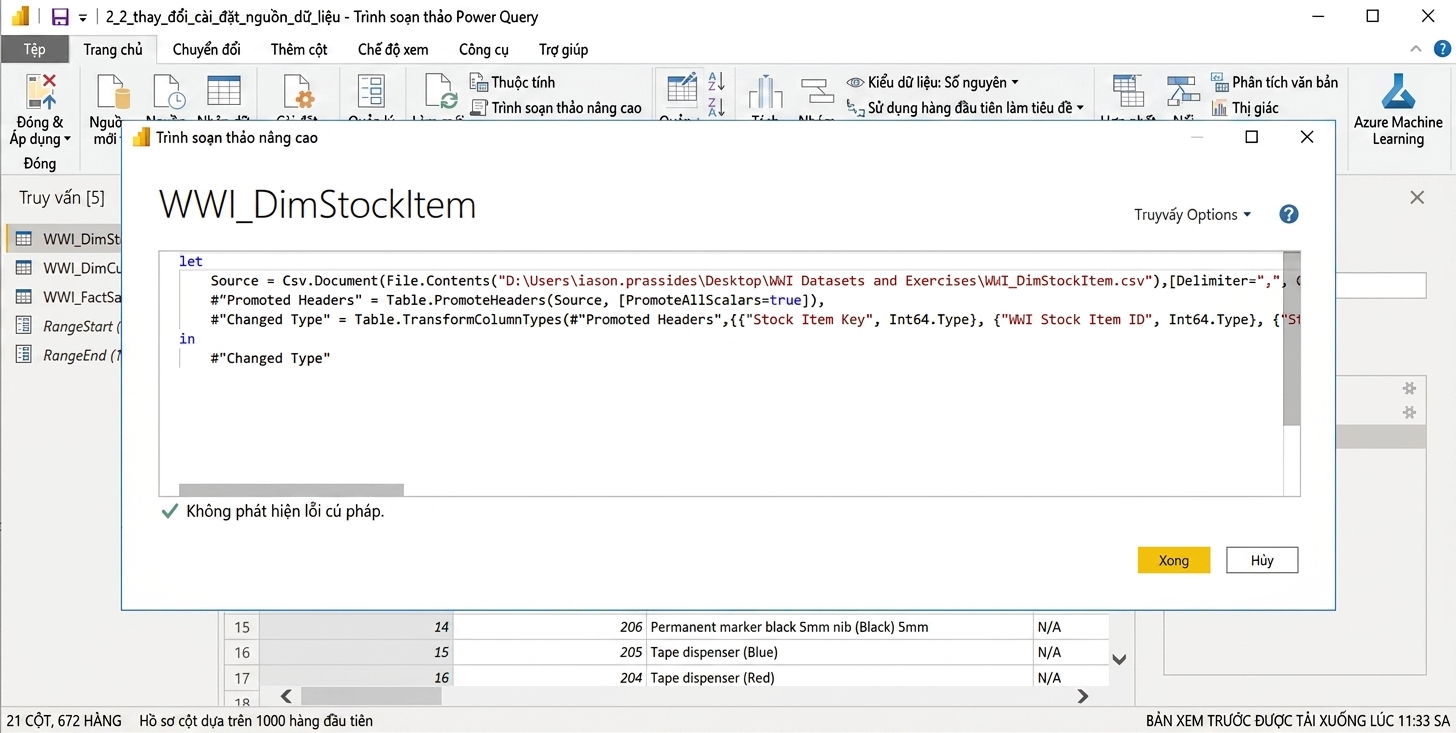Switch to Chế độ xem tab
The width and height of the screenshot is (1456, 733).
tap(393, 49)
